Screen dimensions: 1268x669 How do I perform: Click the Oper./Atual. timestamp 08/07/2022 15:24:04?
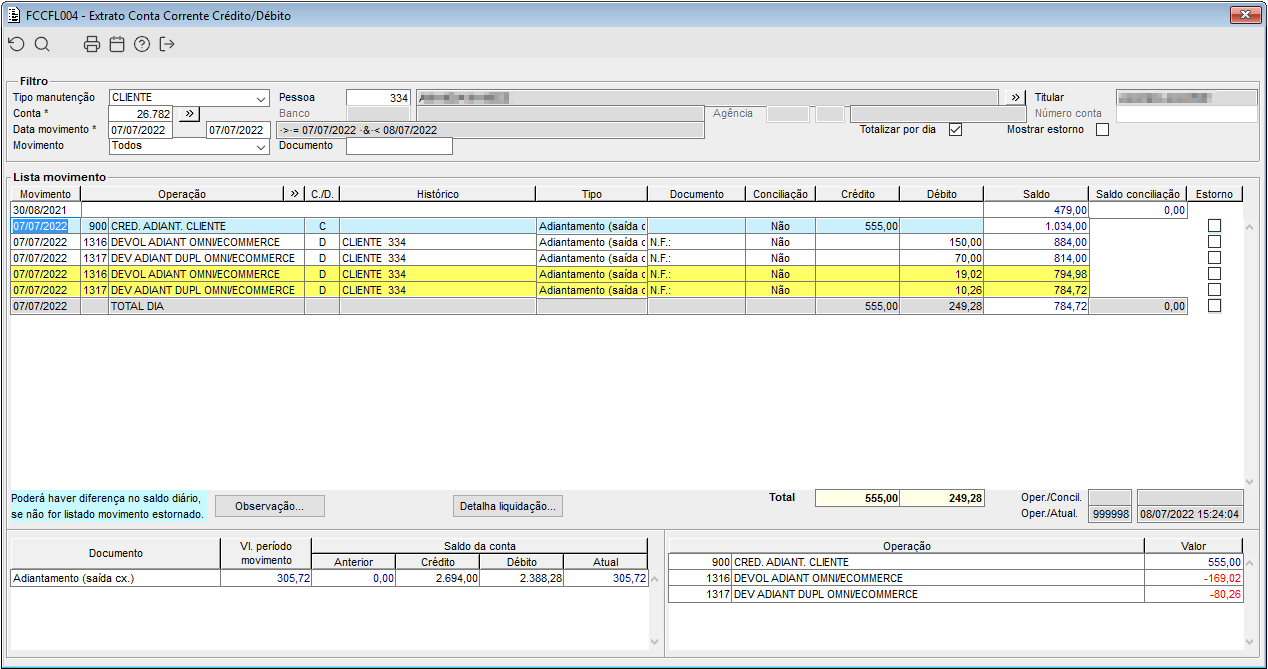point(1190,514)
